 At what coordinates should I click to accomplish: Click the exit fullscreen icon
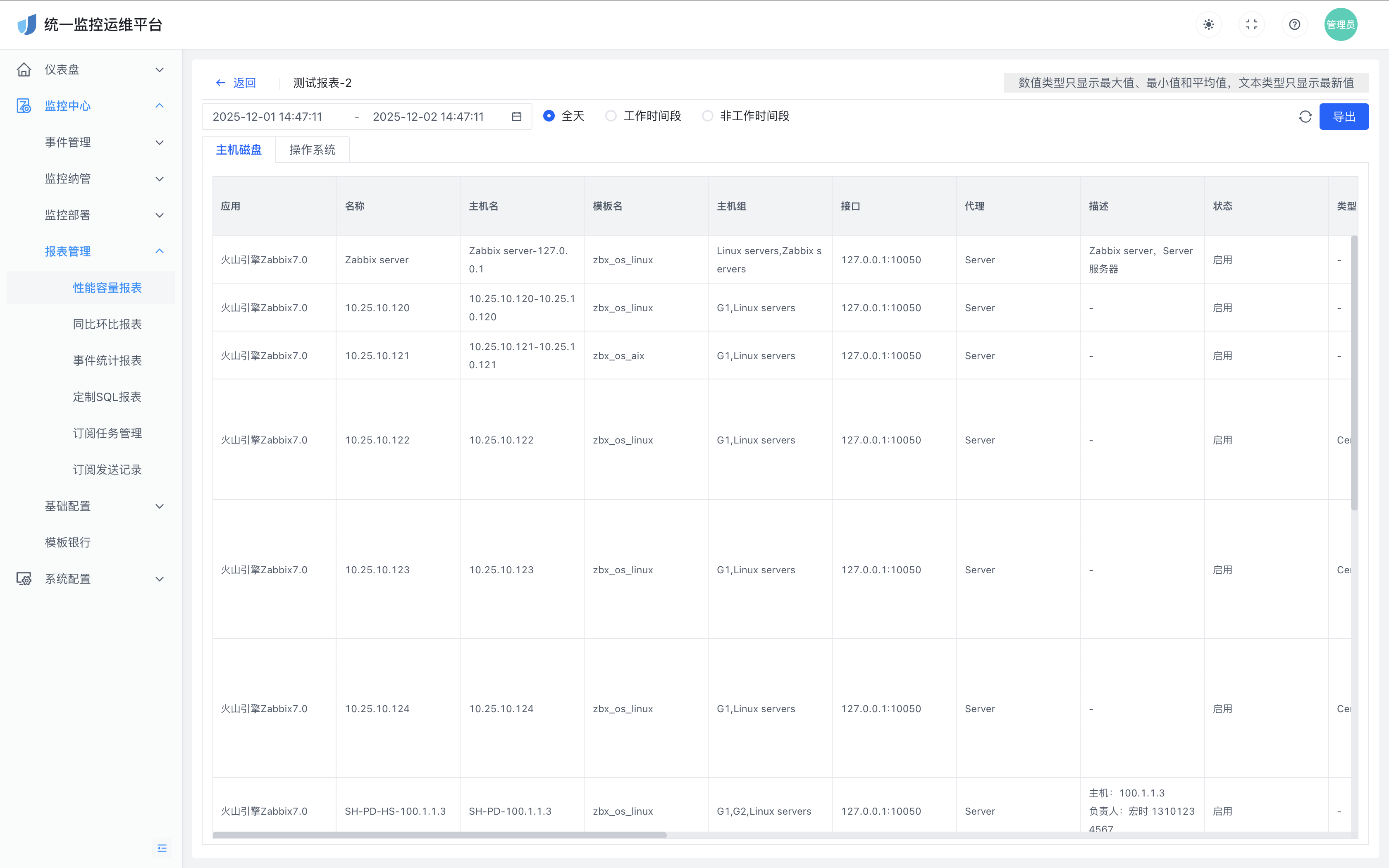point(1252,25)
